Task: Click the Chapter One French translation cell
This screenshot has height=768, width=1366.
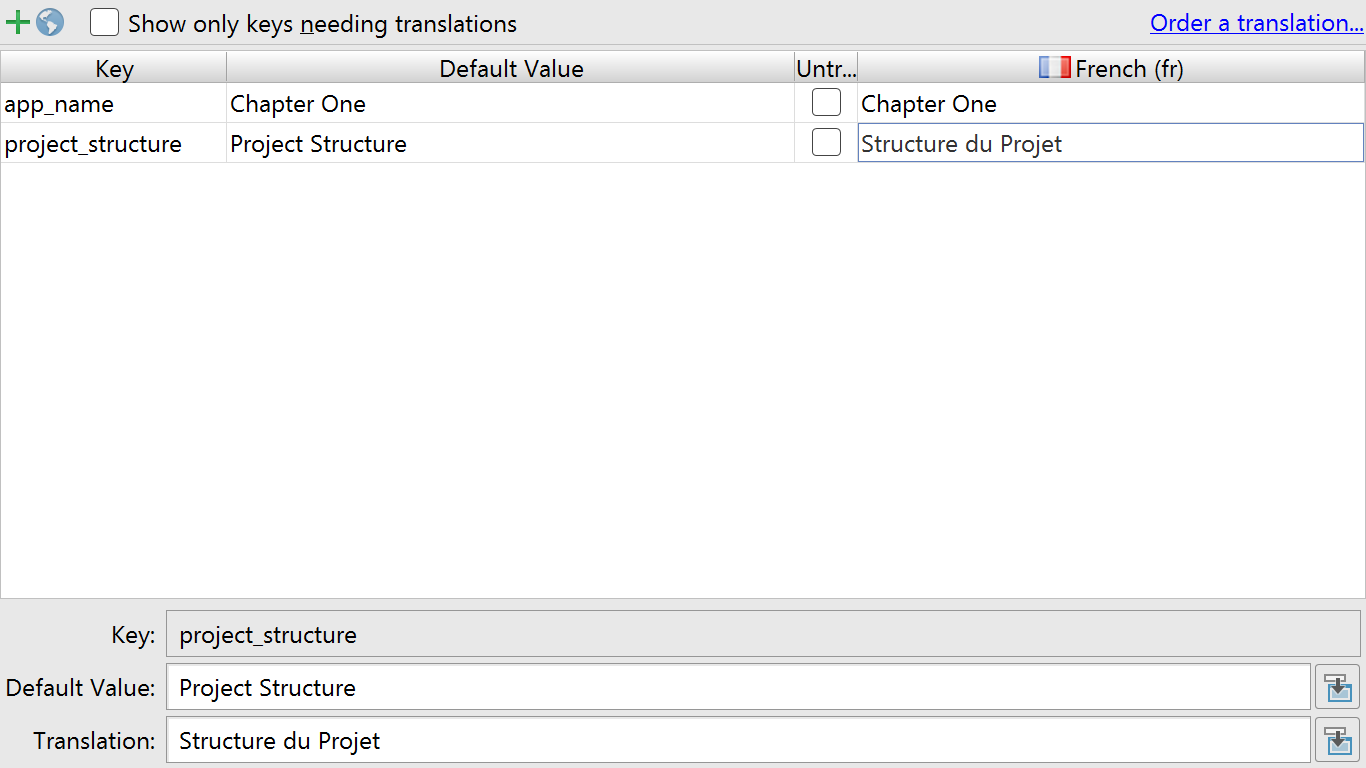Action: click(x=1111, y=103)
